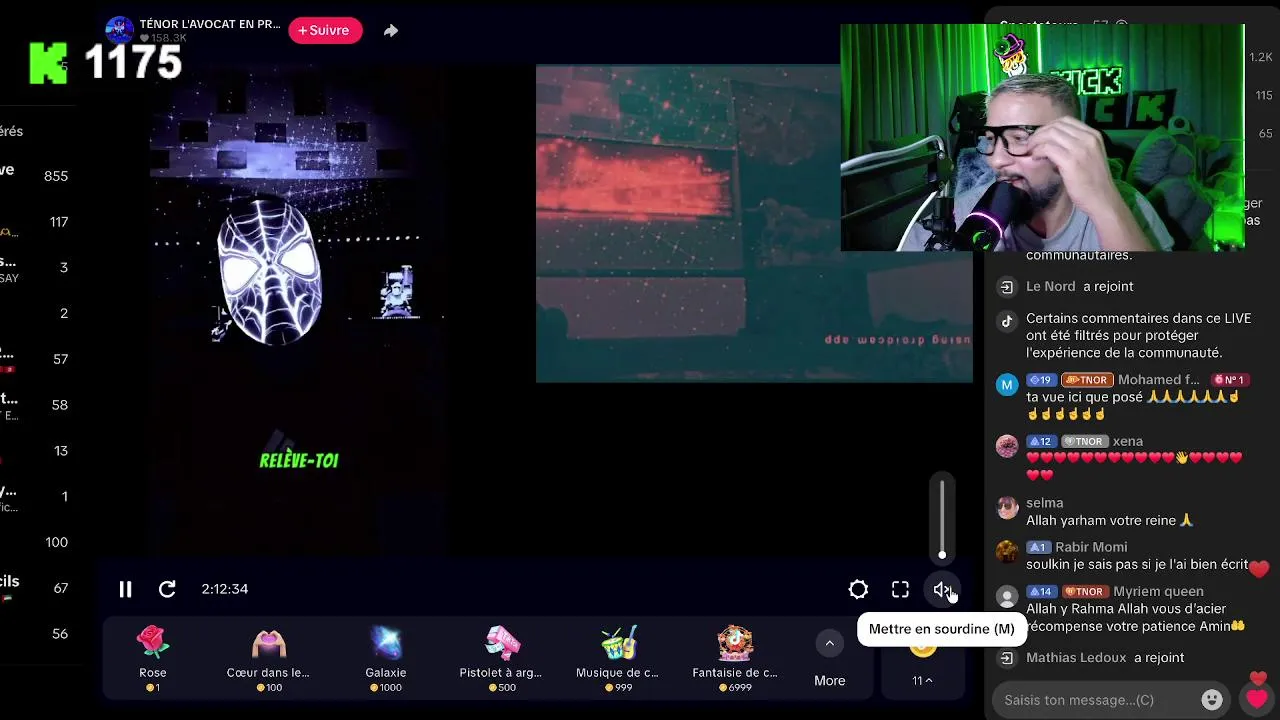The image size is (1280, 720).
Task: Click the webcam overlay of streamer
Action: pyautogui.click(x=1042, y=137)
